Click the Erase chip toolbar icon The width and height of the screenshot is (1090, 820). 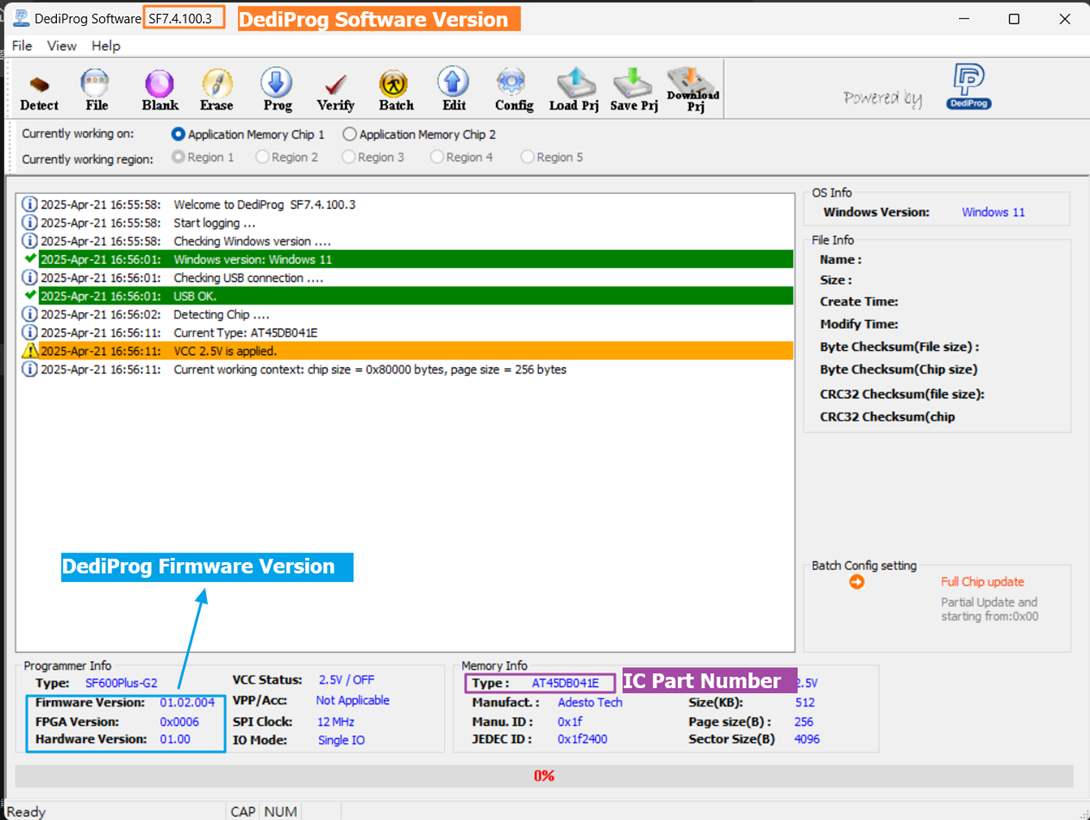[217, 90]
